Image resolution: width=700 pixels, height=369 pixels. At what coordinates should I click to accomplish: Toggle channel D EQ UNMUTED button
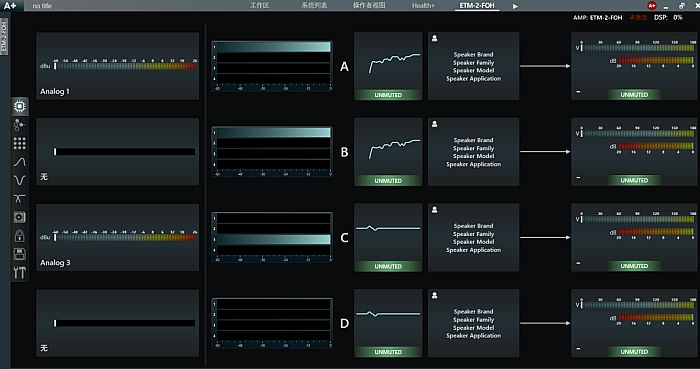[388, 352]
